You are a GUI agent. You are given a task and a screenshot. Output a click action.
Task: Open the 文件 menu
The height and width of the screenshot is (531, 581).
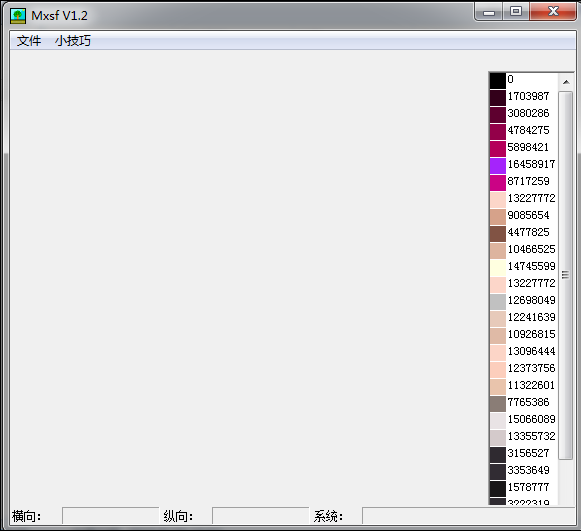[x=29, y=41]
